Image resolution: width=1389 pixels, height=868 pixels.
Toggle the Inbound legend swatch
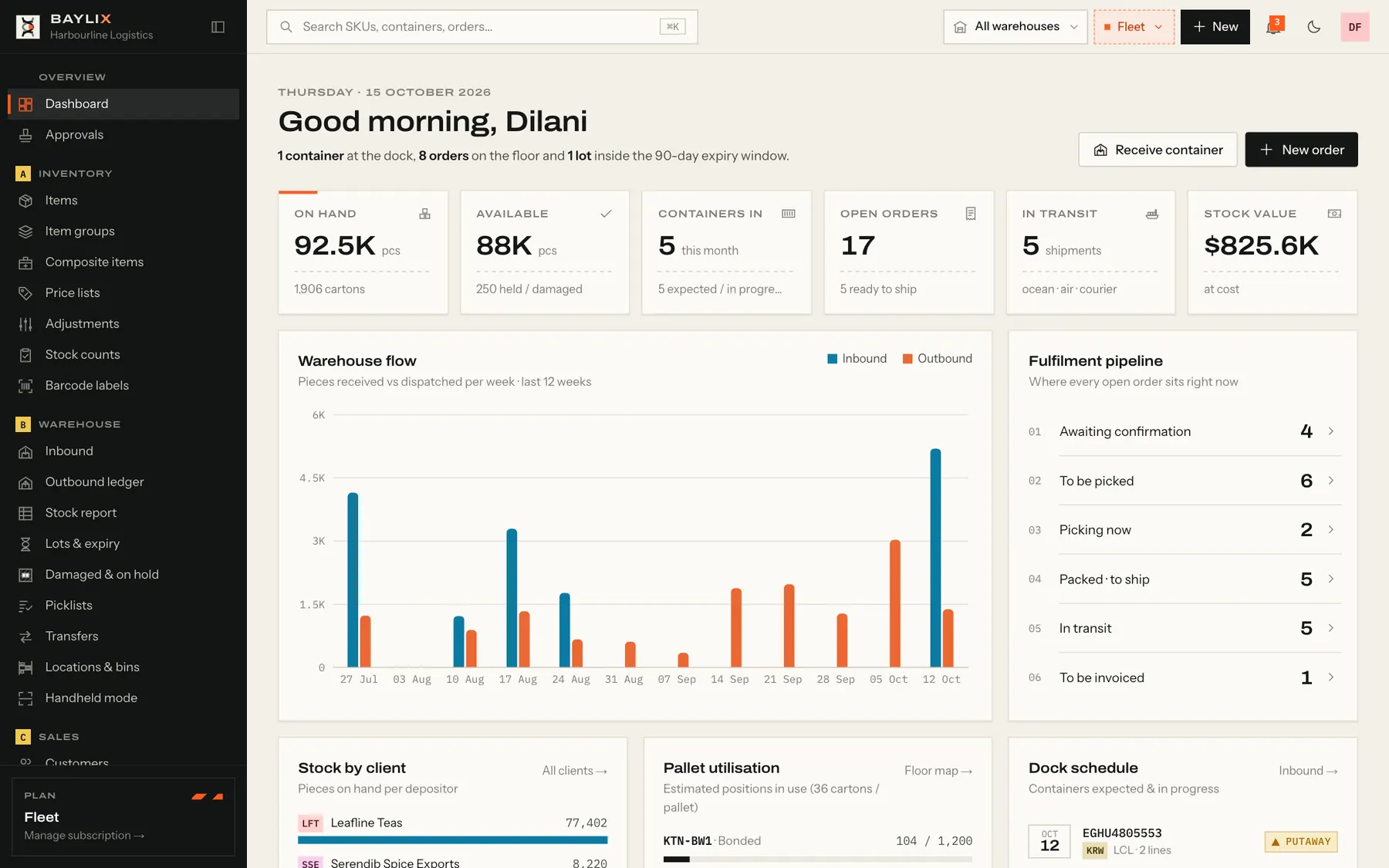click(832, 359)
